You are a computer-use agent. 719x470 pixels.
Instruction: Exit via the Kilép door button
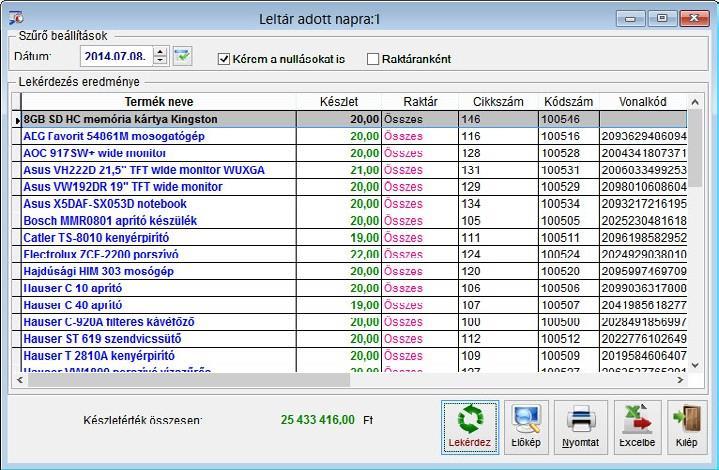point(687,427)
